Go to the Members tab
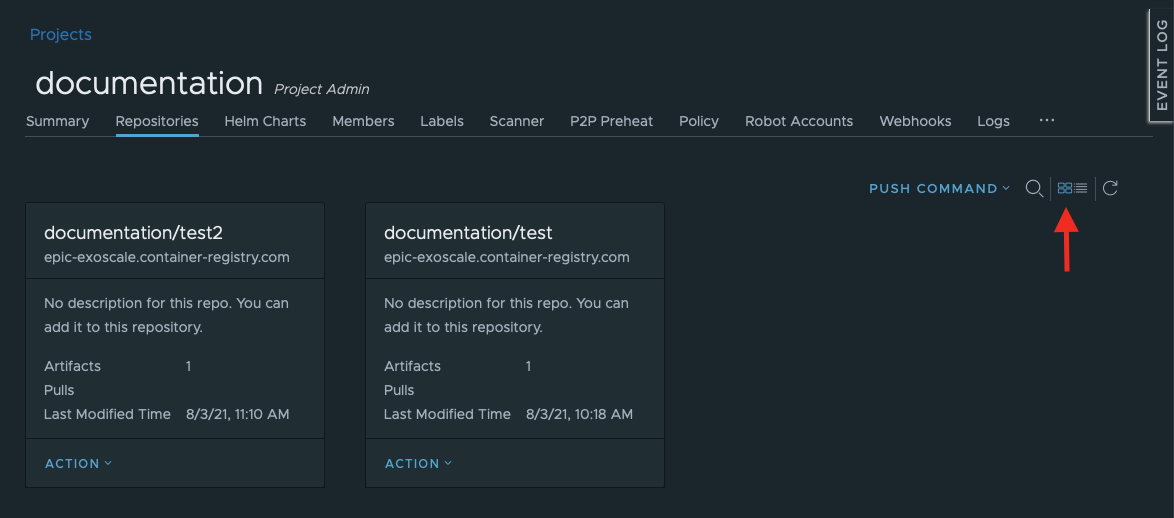 click(x=363, y=121)
